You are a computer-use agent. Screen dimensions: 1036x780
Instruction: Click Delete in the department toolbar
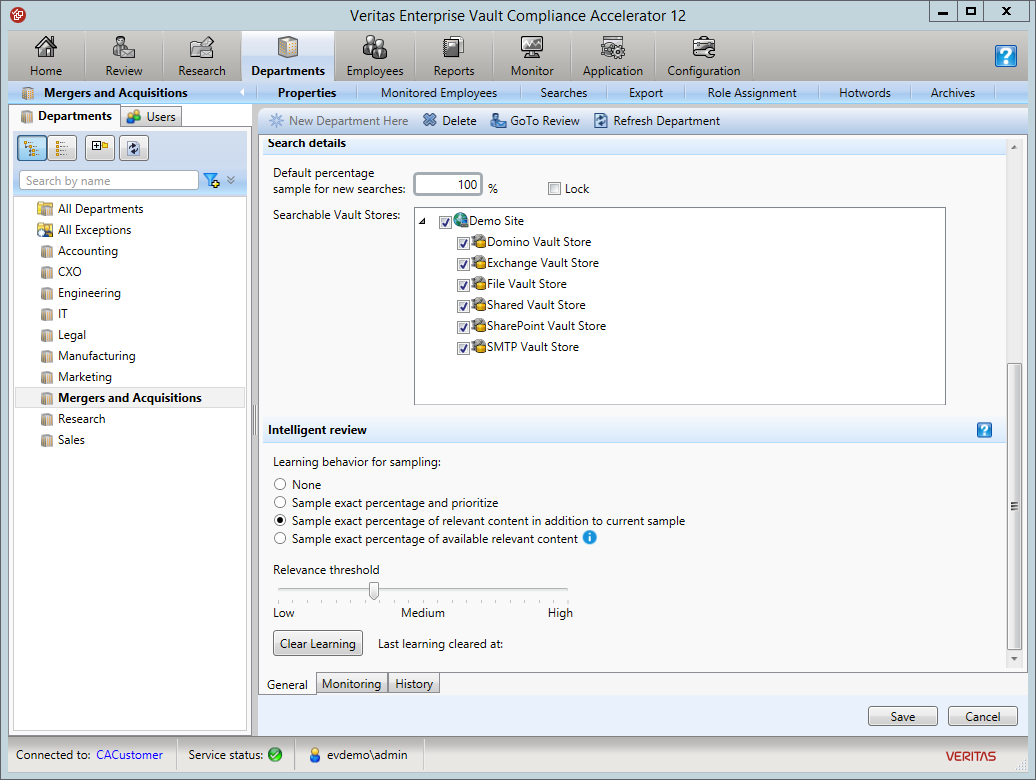pos(450,121)
